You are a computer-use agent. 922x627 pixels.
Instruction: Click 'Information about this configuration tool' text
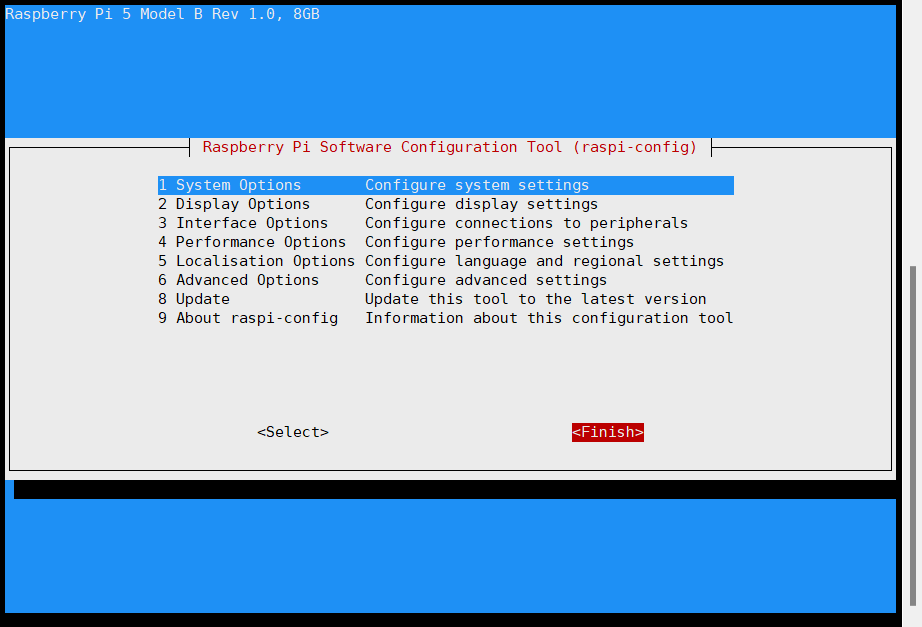pyautogui.click(x=549, y=318)
